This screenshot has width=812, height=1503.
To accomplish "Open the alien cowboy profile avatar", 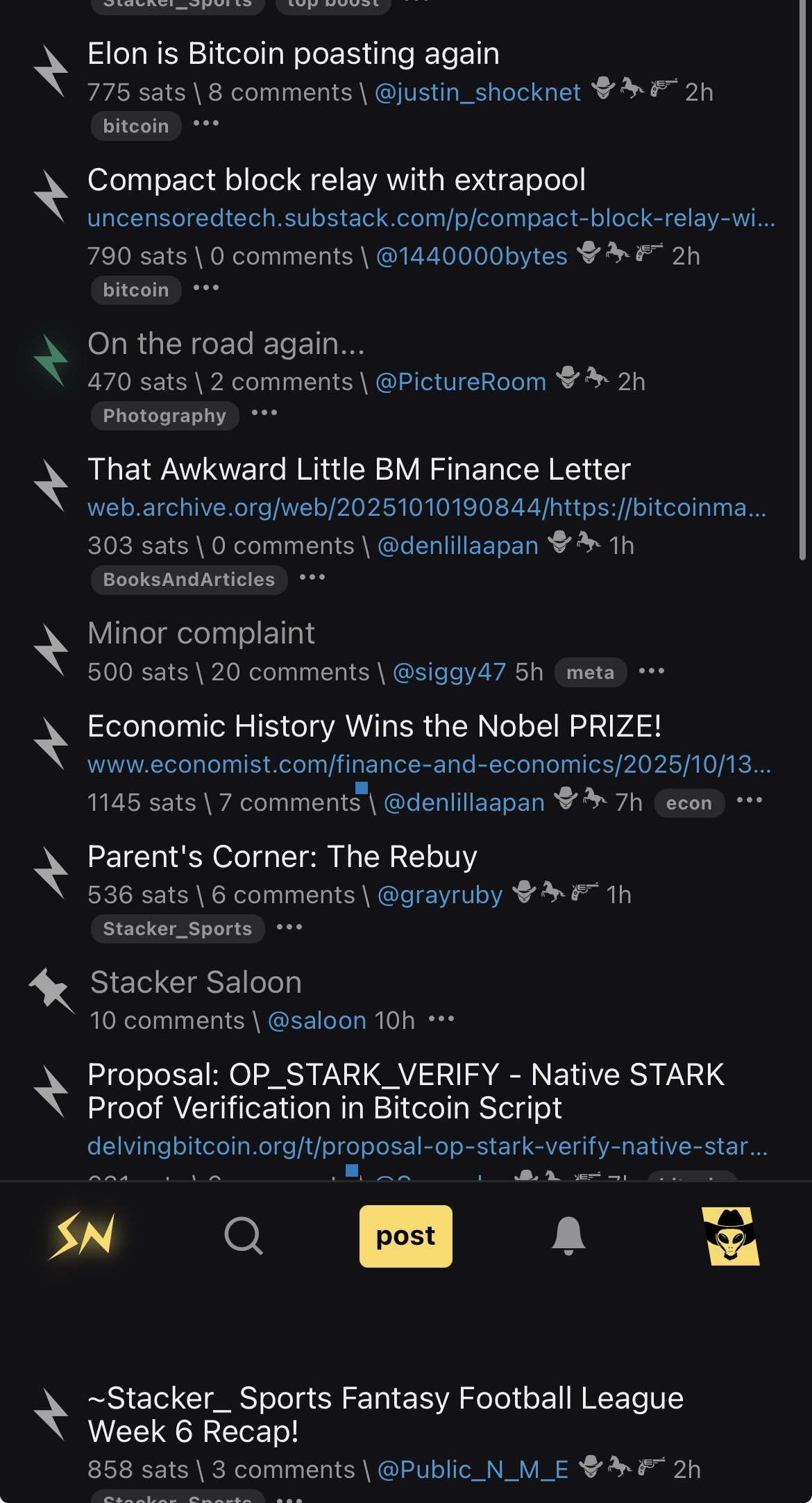I will (730, 1236).
